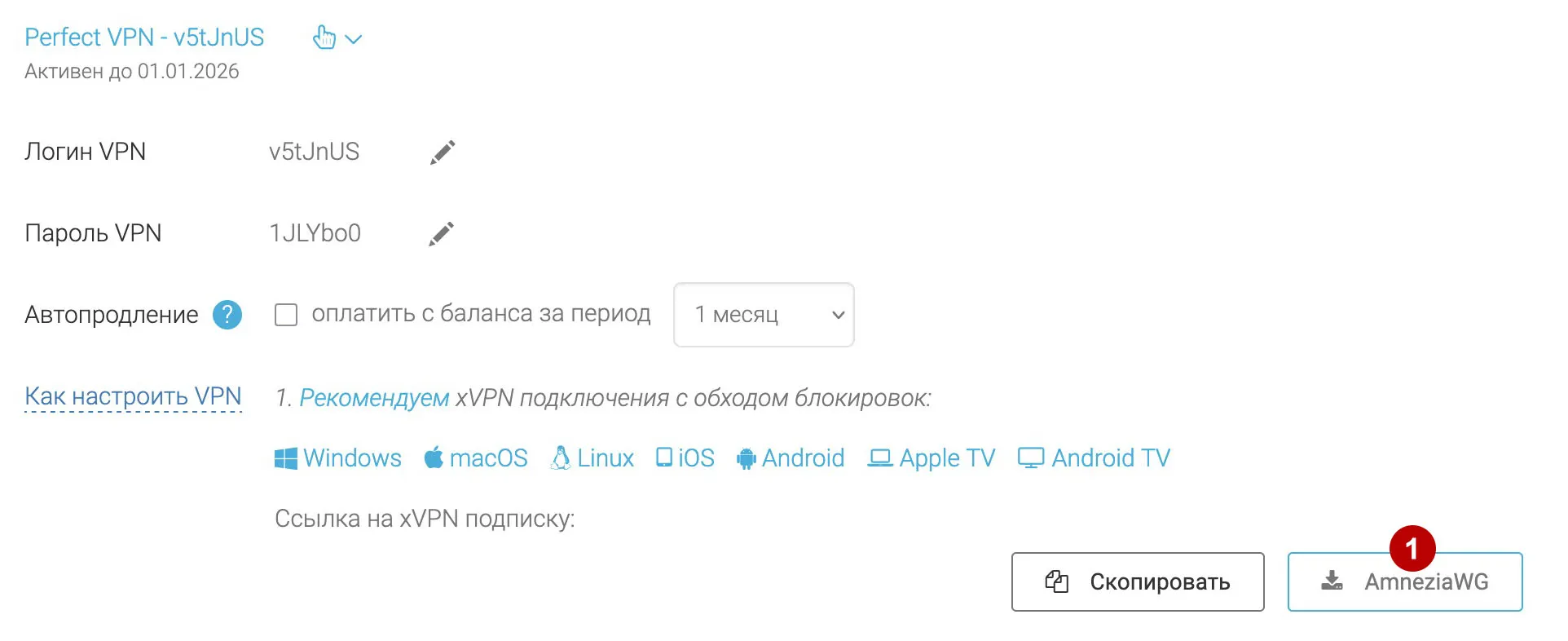The width and height of the screenshot is (1568, 641).
Task: Click the Windows logo icon
Action: point(286,458)
